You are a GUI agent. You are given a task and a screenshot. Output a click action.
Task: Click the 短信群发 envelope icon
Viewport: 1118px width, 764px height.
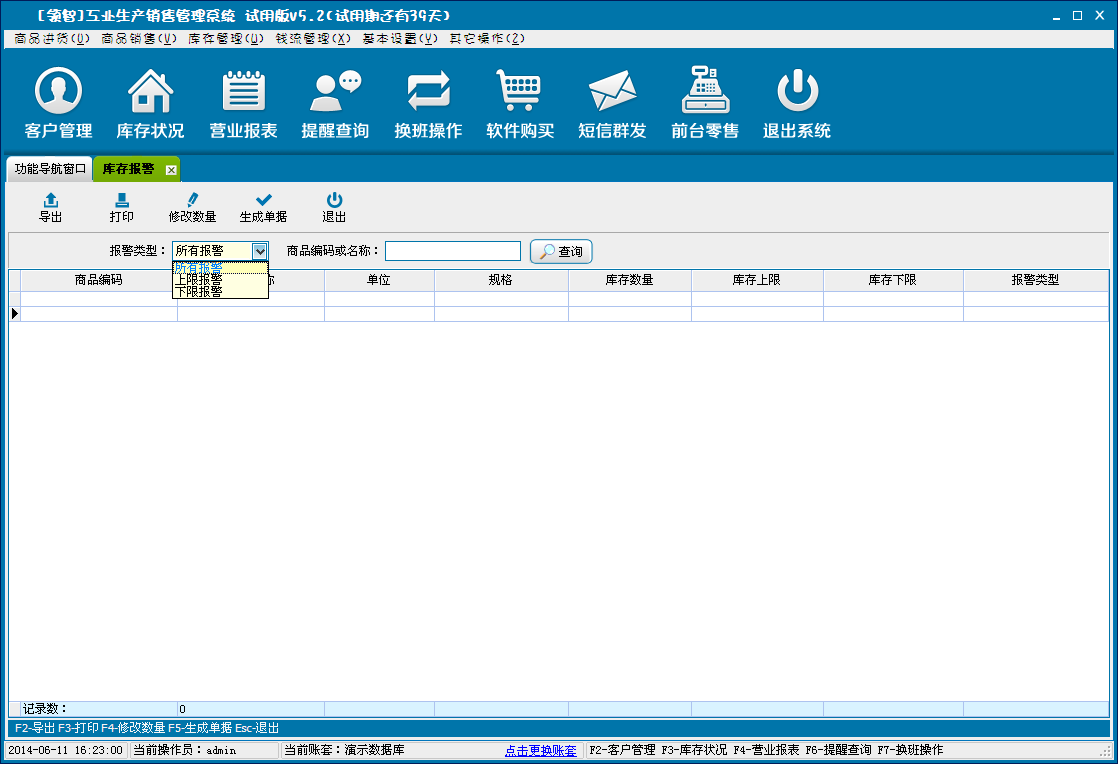coord(612,92)
